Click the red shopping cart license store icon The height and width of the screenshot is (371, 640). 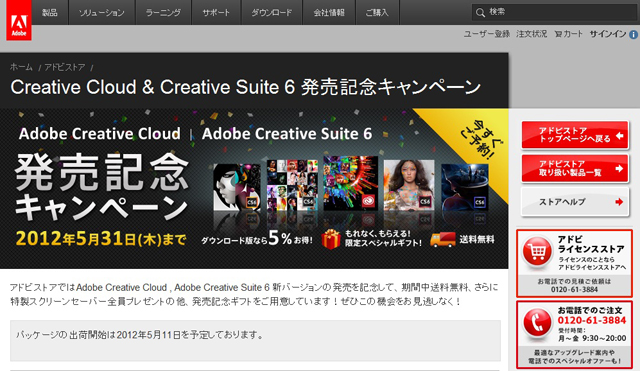[x=537, y=252]
